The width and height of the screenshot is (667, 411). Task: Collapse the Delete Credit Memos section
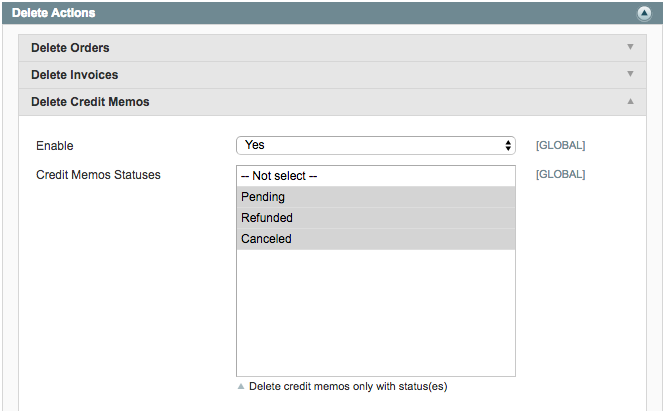click(x=332, y=102)
